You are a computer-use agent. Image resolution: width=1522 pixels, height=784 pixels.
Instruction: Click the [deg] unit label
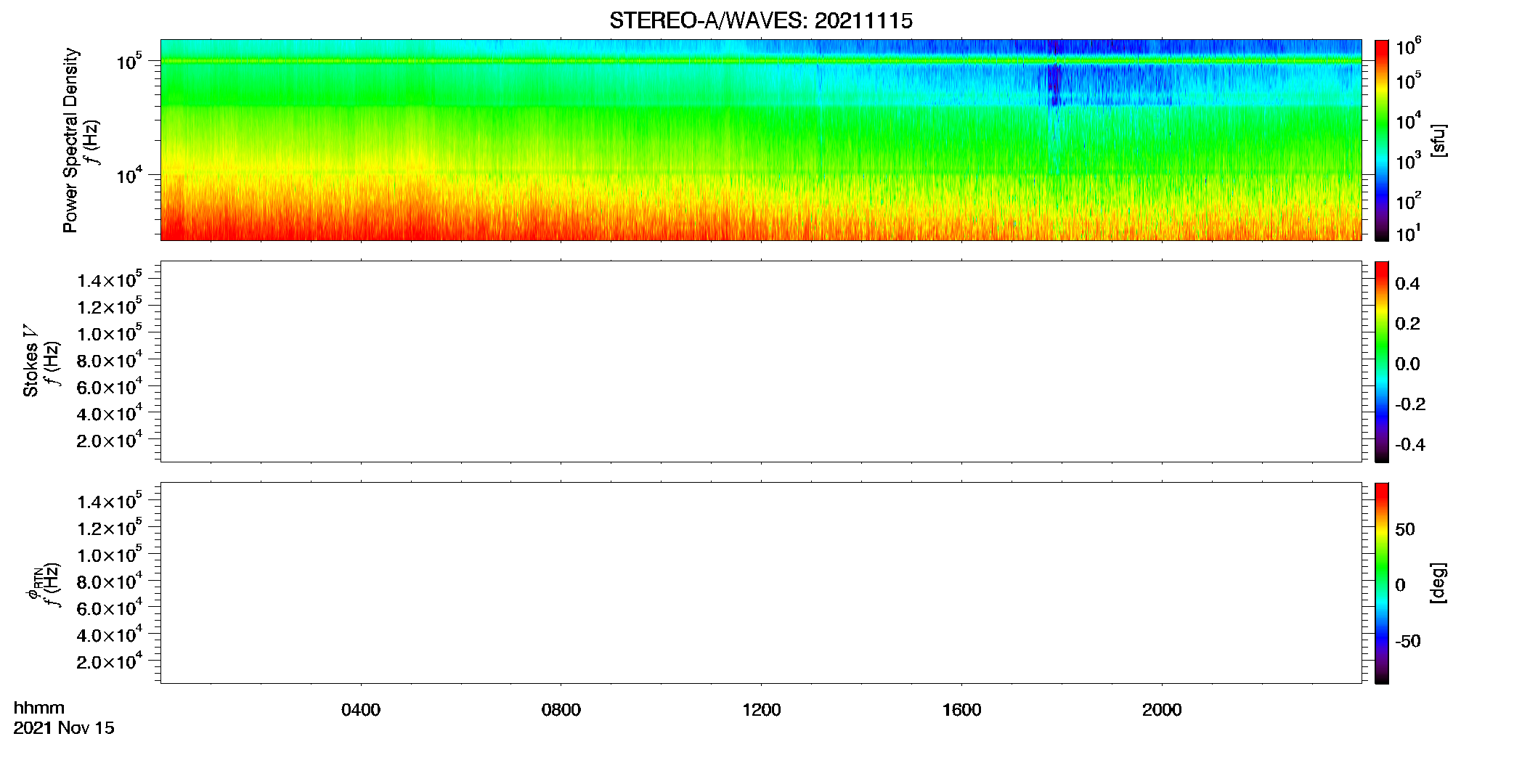tap(1438, 583)
